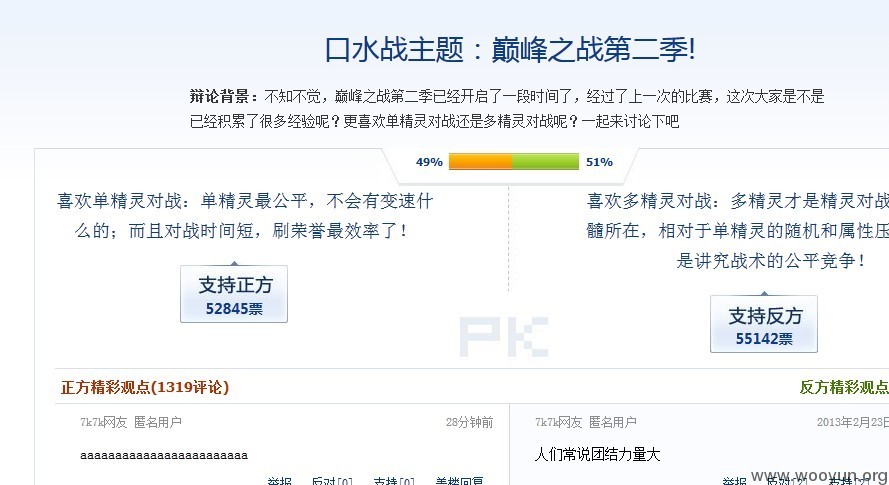Viewport: 889px width, 485px height.
Task: Click the 28分钟前 timestamp
Action: click(469, 422)
